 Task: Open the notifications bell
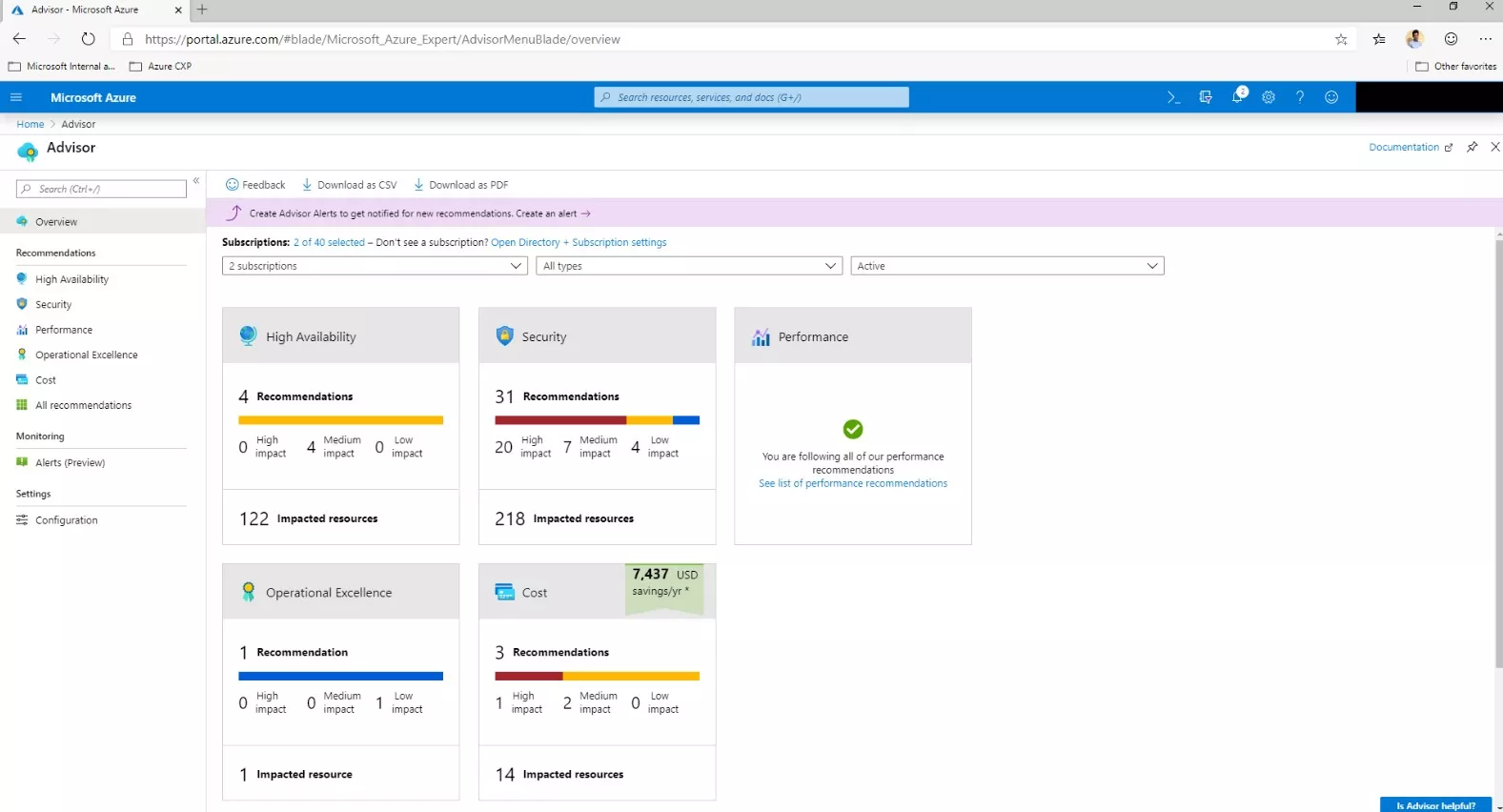coord(1238,96)
